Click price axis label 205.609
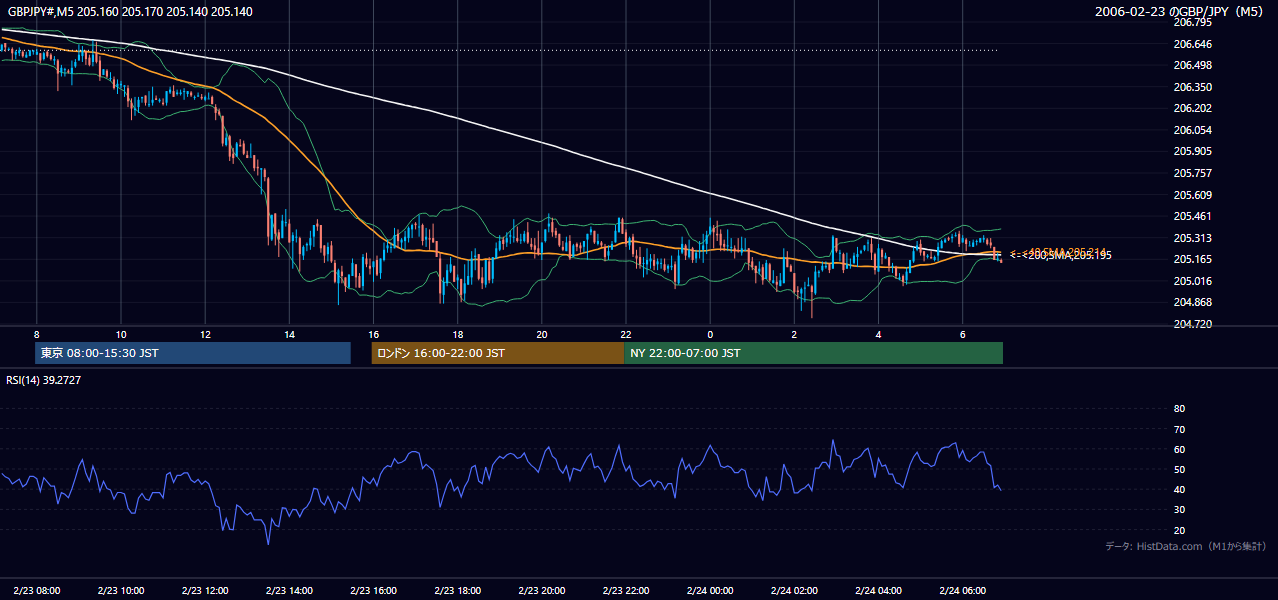This screenshot has width=1278, height=600. pos(1192,195)
